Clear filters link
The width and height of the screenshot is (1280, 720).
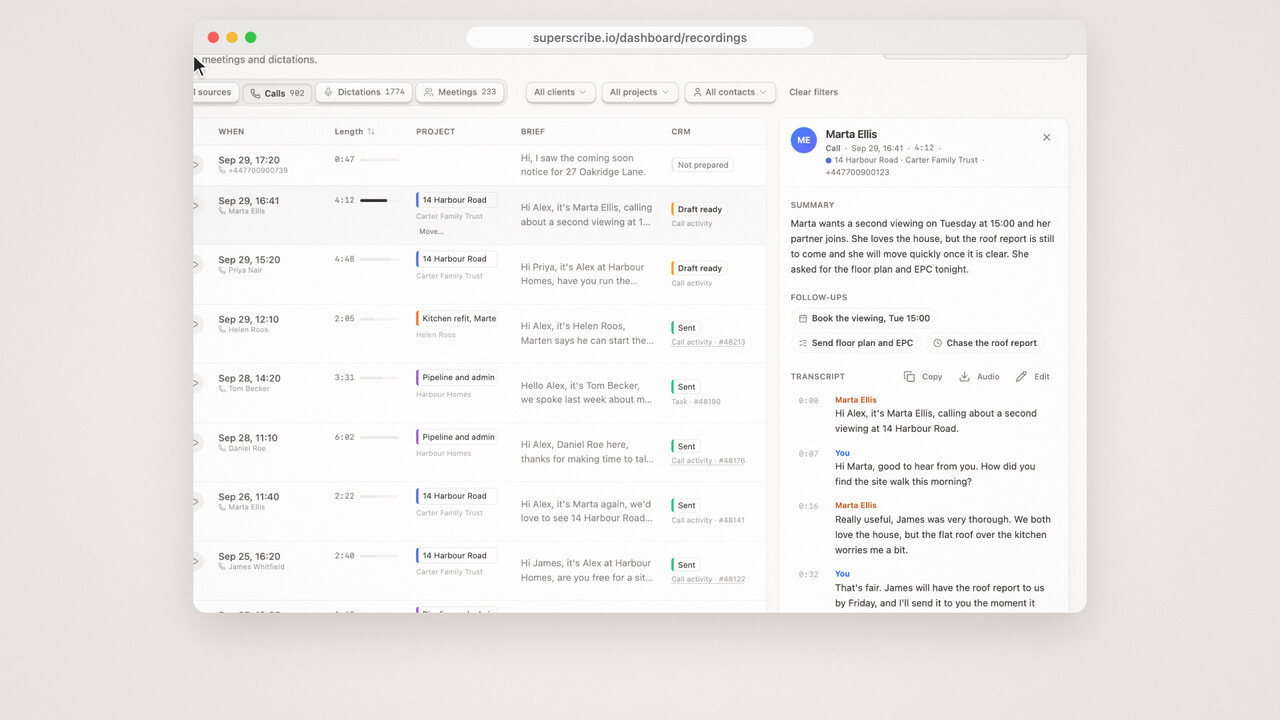814,92
